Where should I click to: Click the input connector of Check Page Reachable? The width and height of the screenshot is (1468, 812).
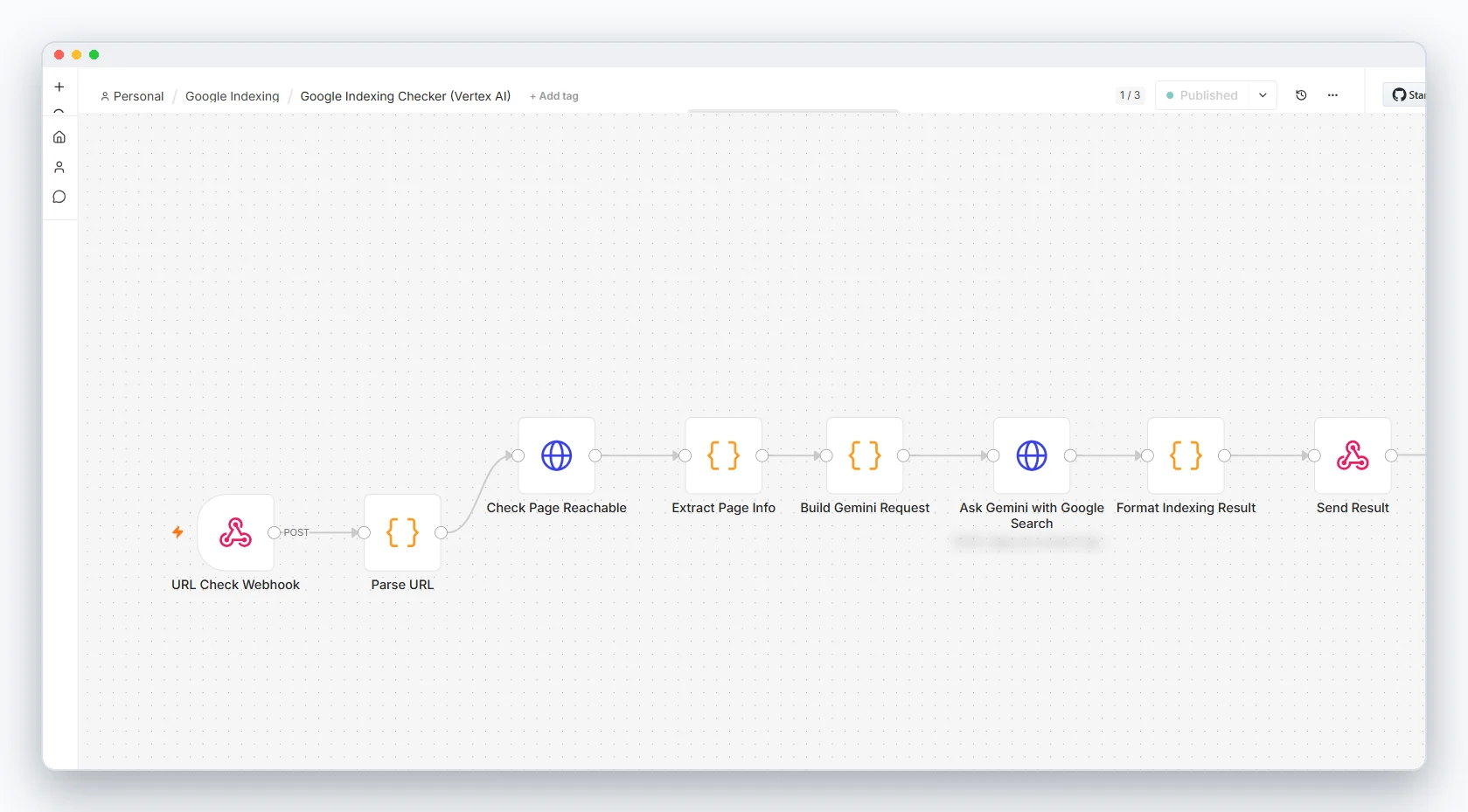pyautogui.click(x=518, y=455)
